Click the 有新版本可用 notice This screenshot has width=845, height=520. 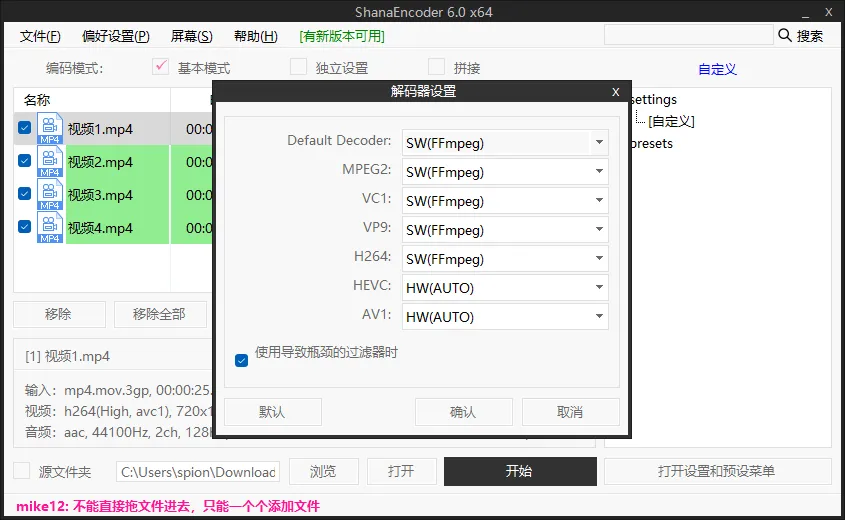[342, 36]
